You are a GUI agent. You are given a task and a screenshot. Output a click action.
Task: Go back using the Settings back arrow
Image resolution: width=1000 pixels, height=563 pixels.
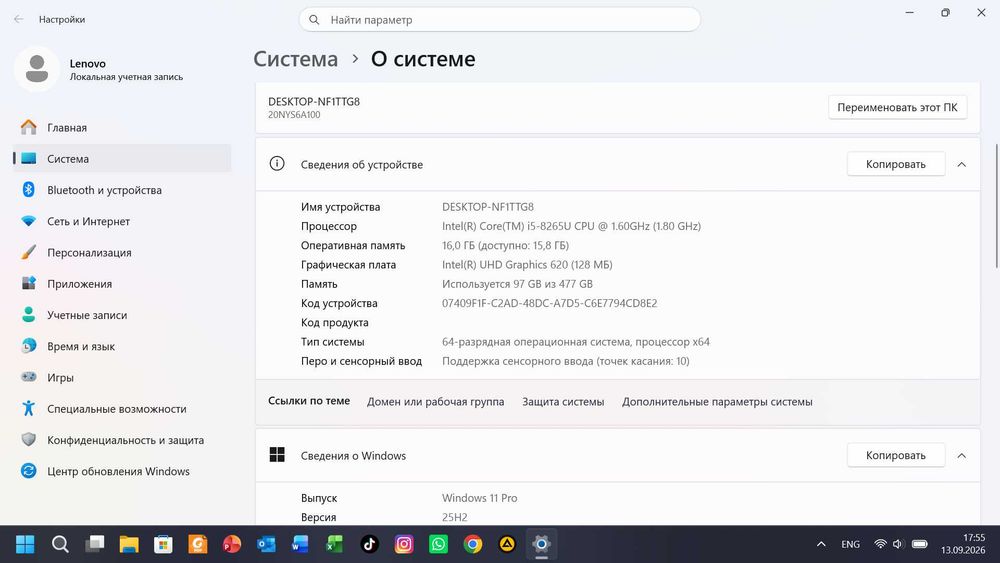coord(18,19)
